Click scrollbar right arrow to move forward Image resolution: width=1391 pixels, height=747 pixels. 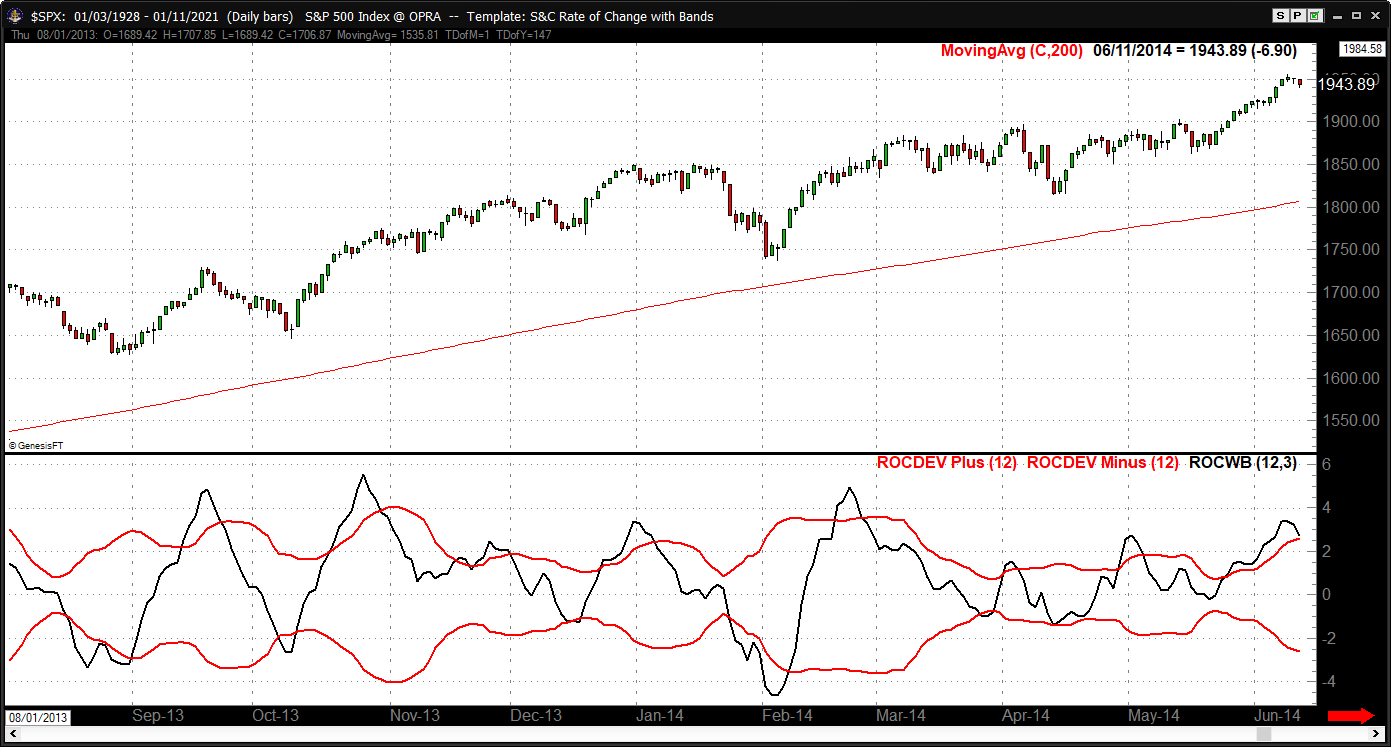pyautogui.click(x=1377, y=735)
